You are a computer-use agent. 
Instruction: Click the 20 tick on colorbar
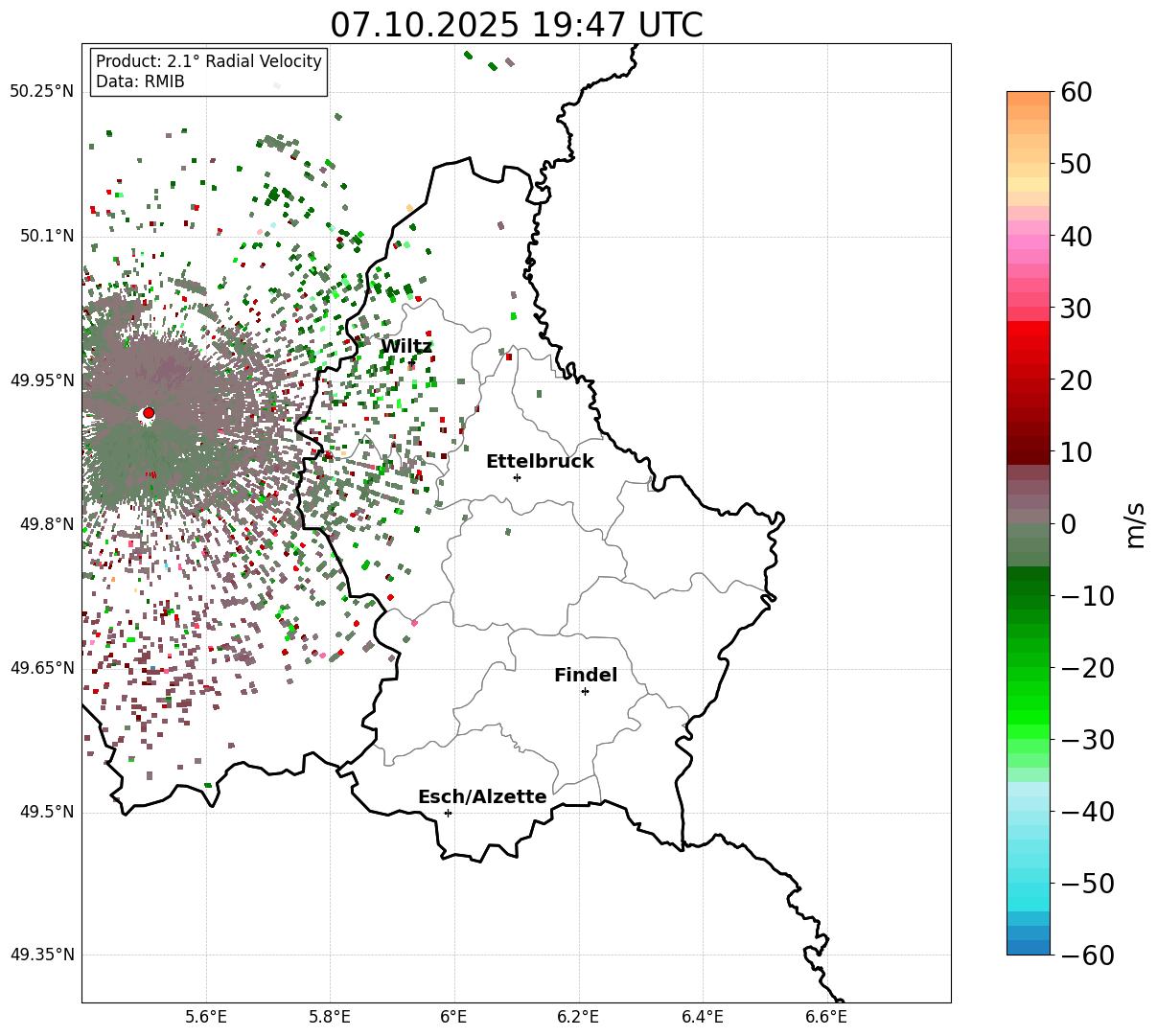[1078, 380]
